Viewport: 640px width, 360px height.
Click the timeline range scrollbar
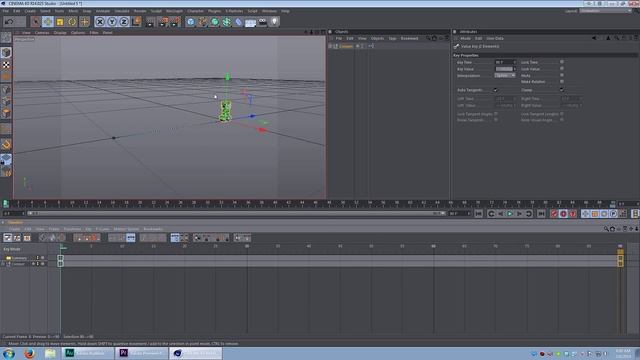pos(236,213)
